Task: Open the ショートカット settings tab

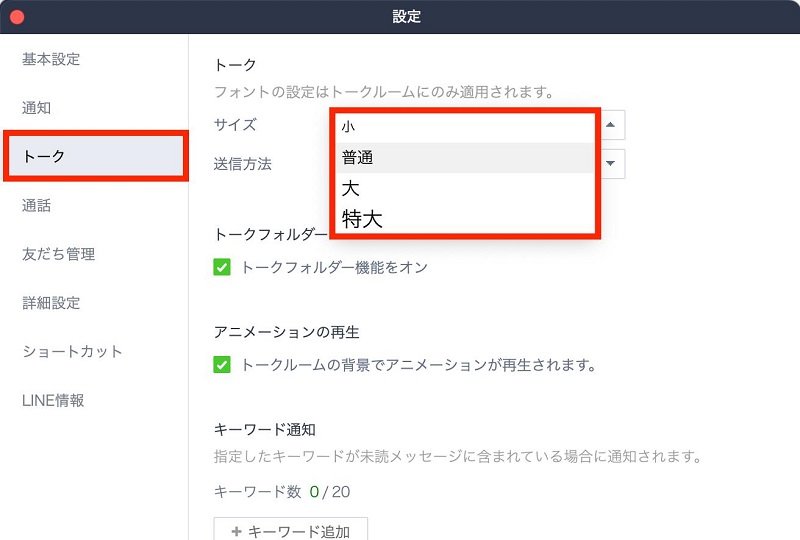Action: pyautogui.click(x=72, y=351)
